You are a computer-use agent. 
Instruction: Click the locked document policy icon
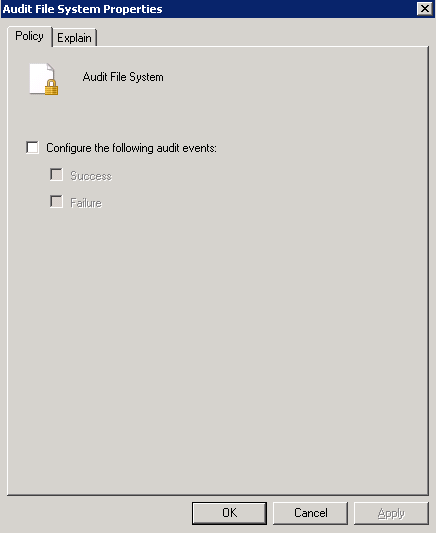43,79
